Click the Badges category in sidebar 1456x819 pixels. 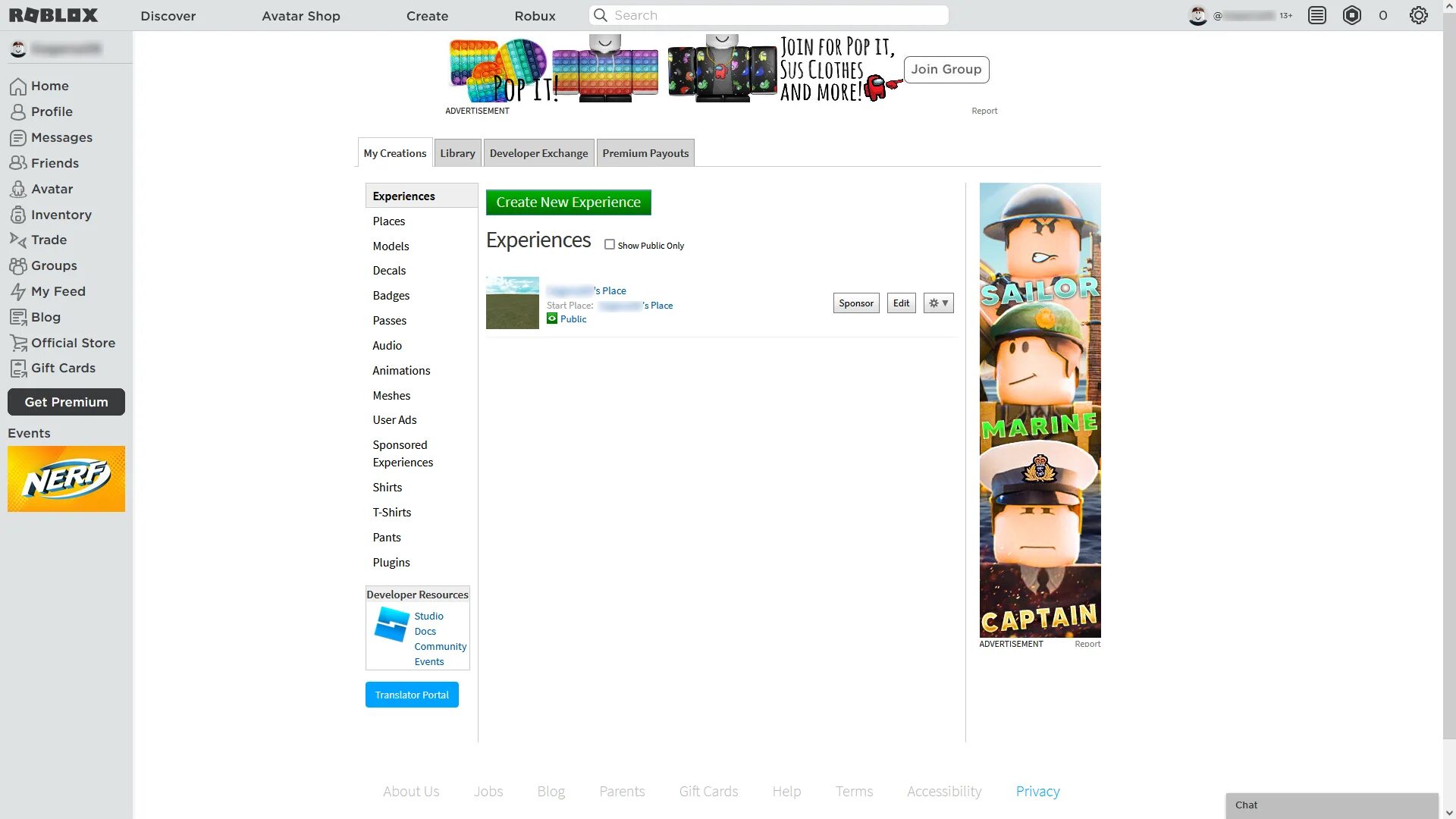[390, 295]
